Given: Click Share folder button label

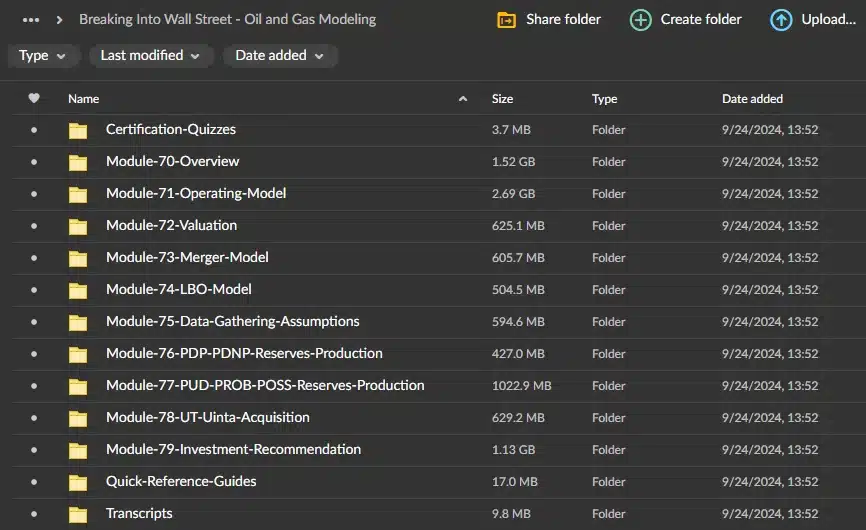Looking at the screenshot, I should tap(563, 19).
